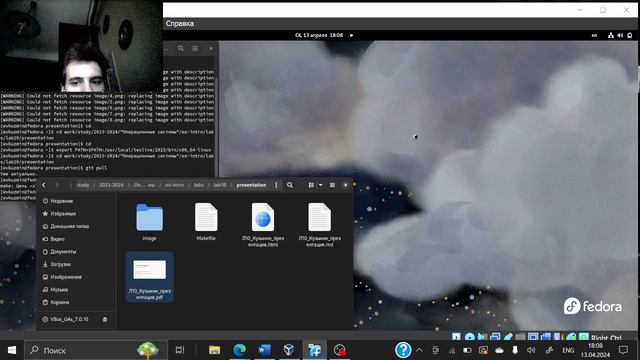Navigate to 'labs' in path bar

point(199,185)
